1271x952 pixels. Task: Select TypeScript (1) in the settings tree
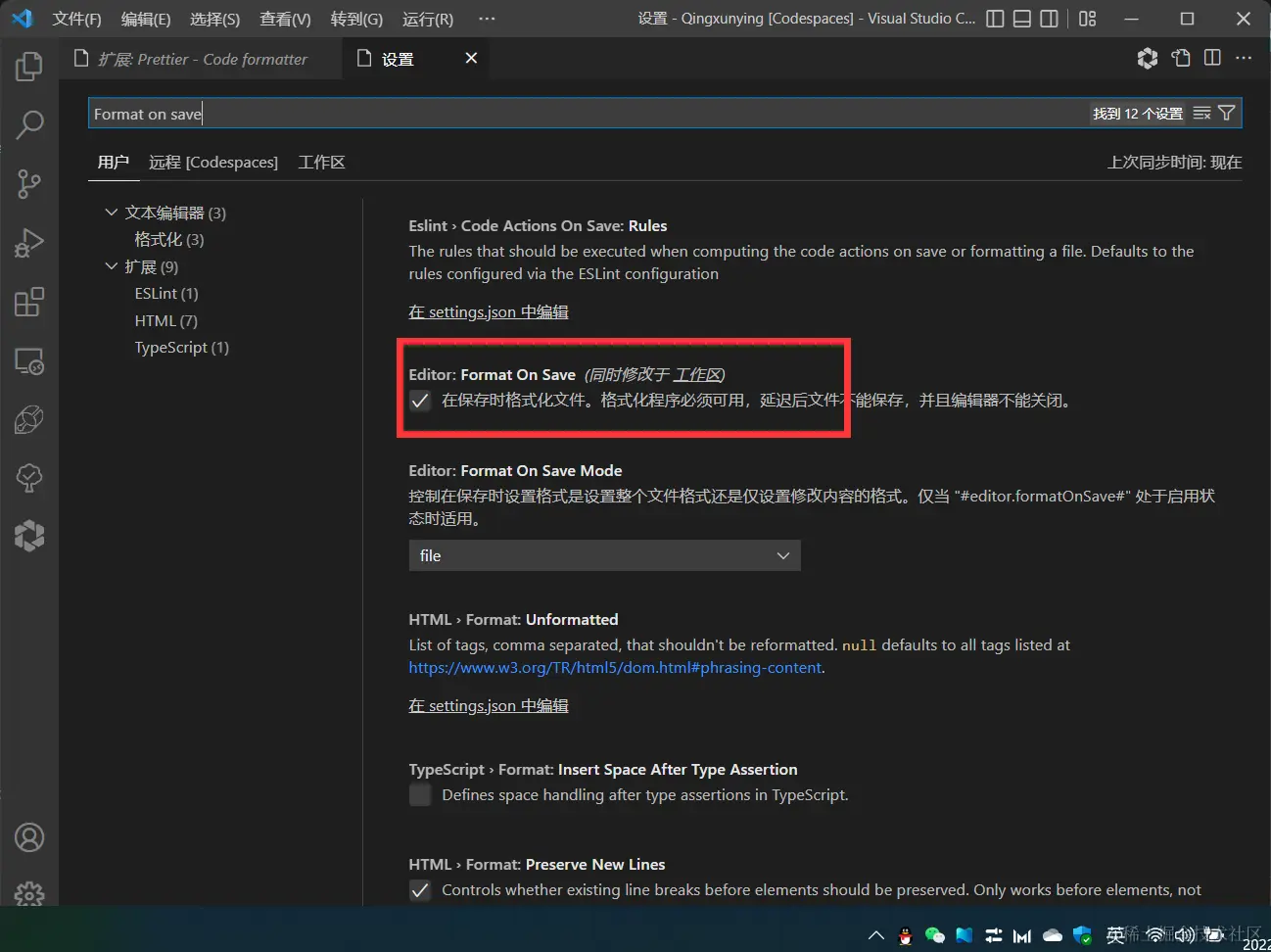coord(182,348)
